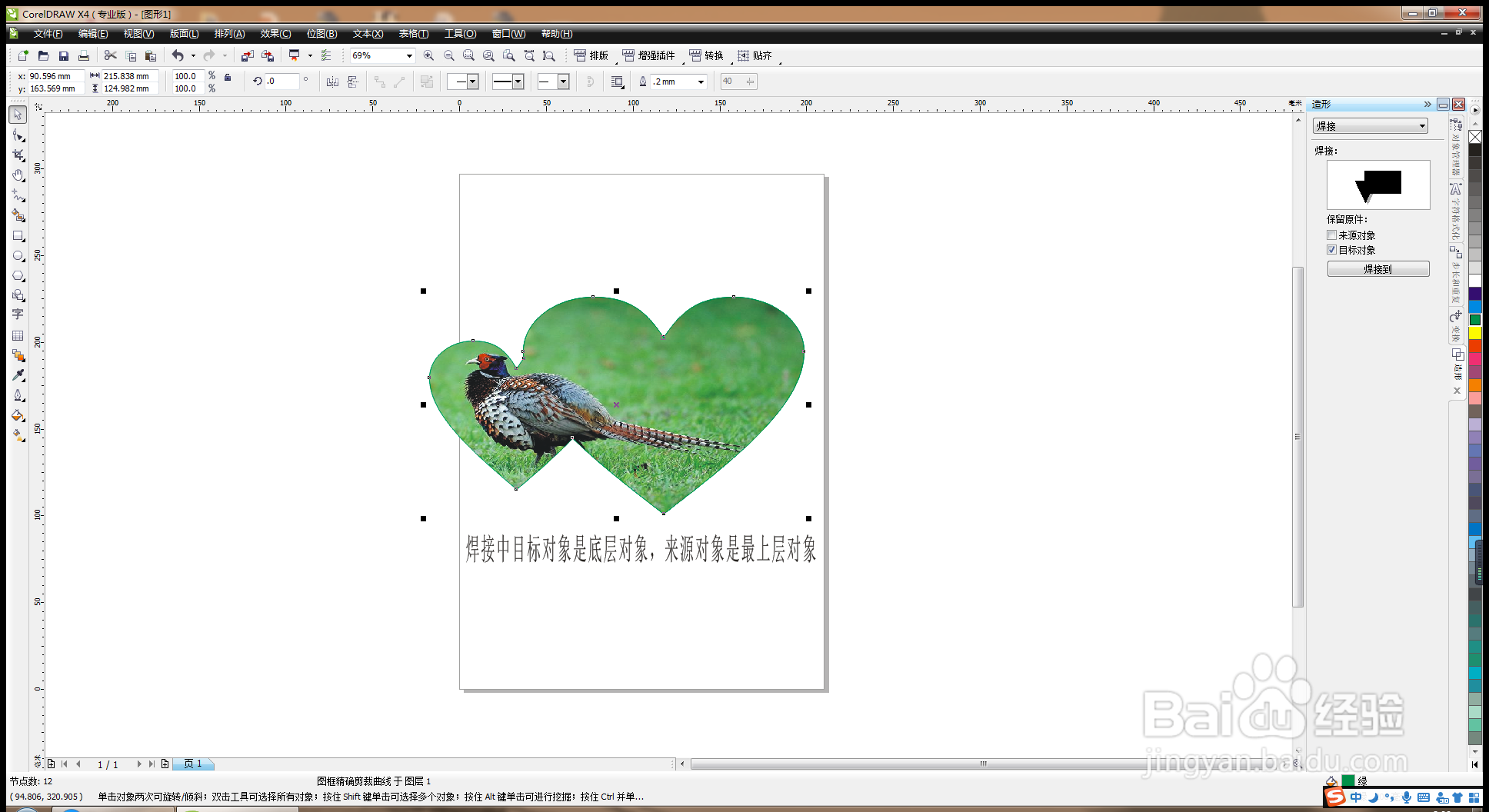Select the Freehand curve tool

pyautogui.click(x=18, y=195)
